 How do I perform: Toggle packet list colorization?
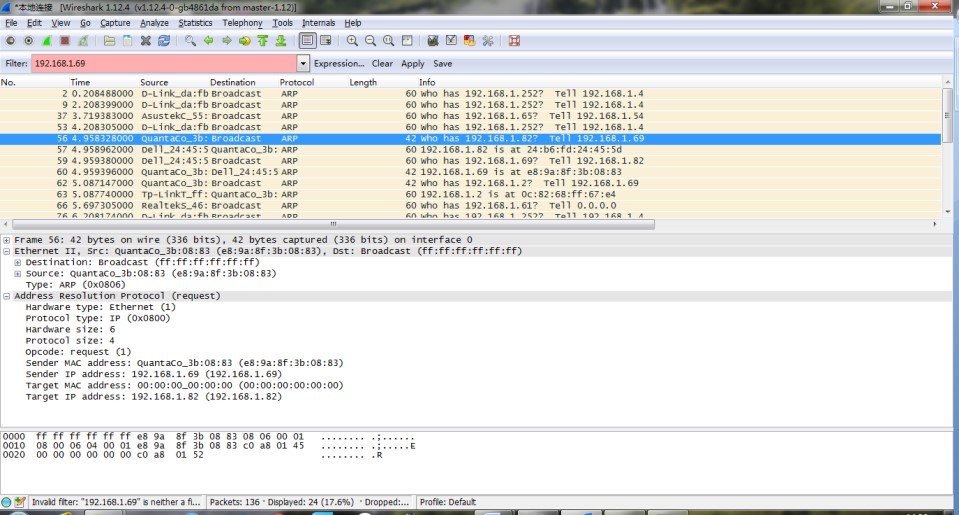click(308, 41)
